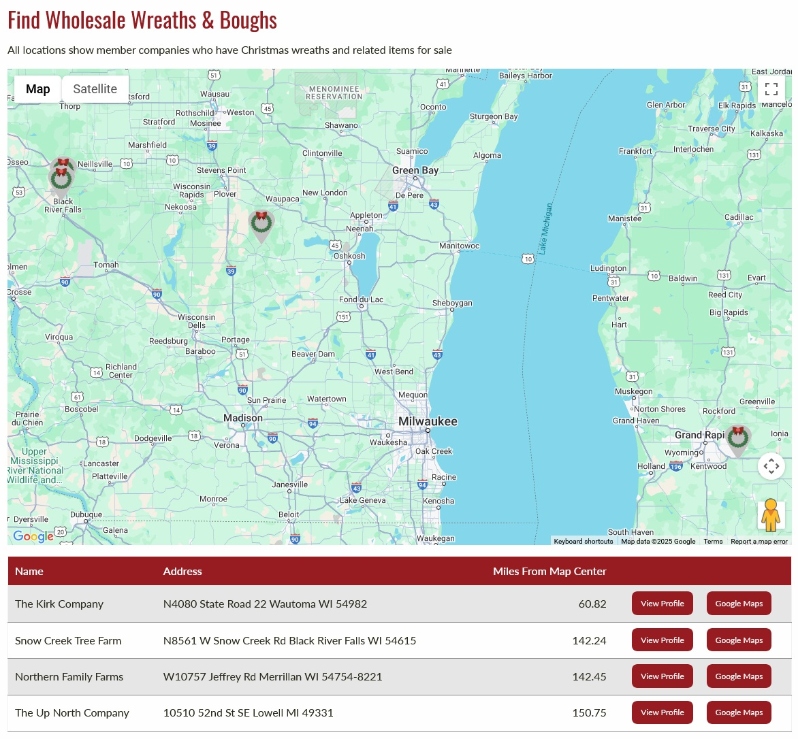Open Google Maps for Snow Creek Tree Farm
Screen dimensions: 798x739
tap(739, 640)
